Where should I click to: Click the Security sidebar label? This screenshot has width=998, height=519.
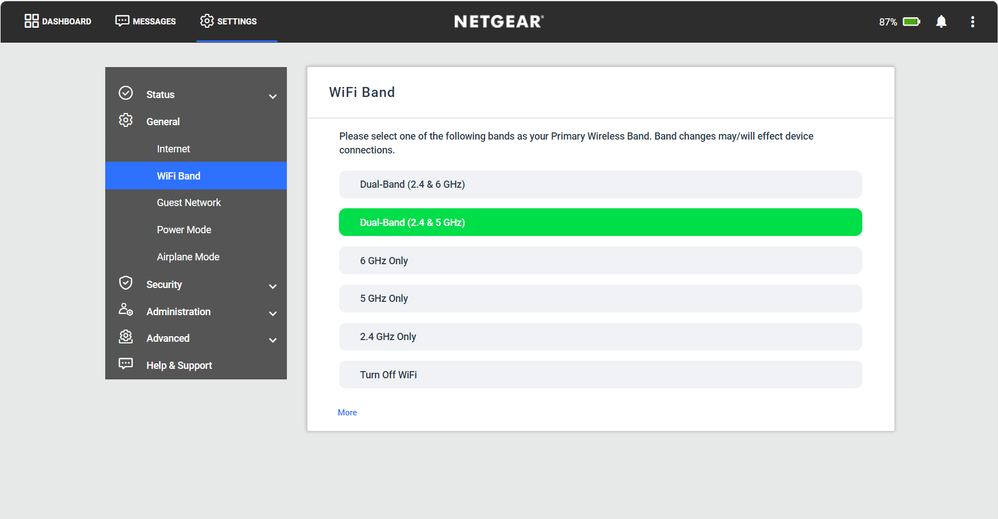click(164, 285)
